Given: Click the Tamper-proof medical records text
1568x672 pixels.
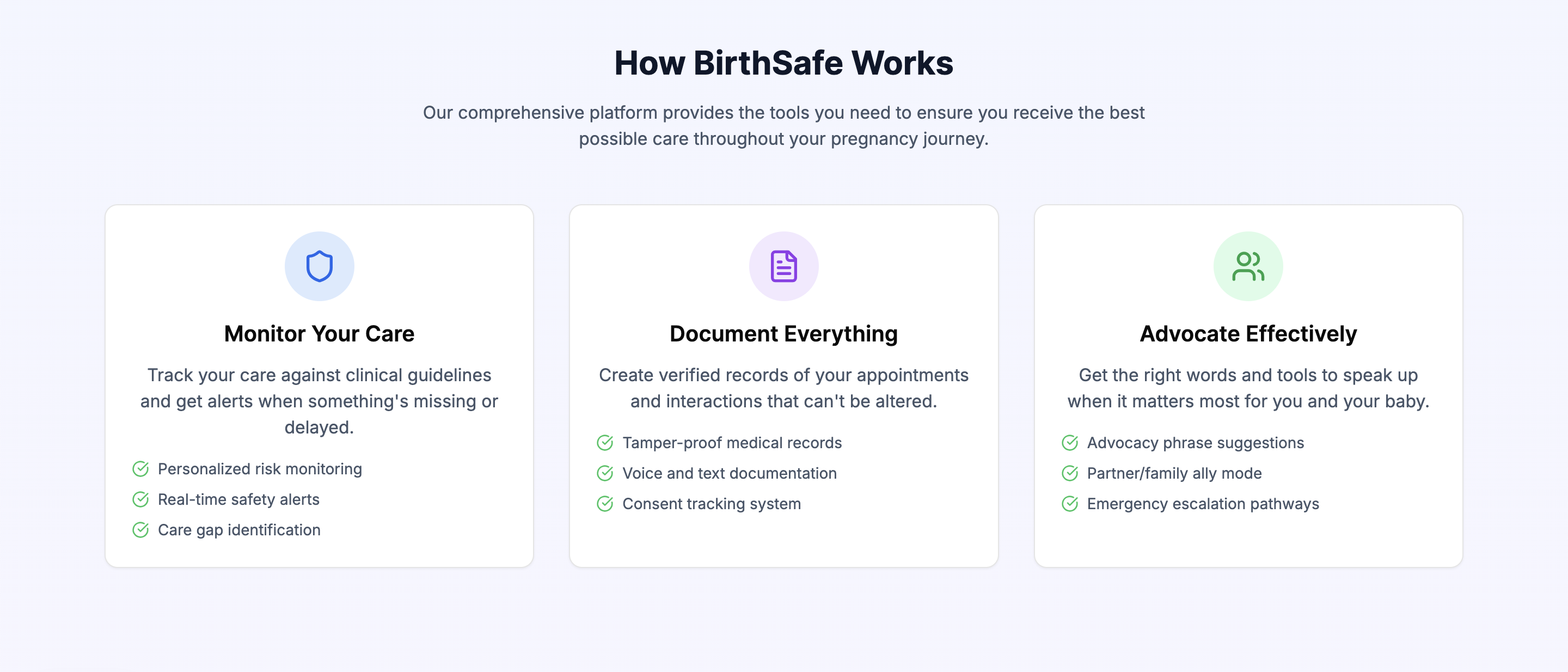Looking at the screenshot, I should [x=732, y=443].
